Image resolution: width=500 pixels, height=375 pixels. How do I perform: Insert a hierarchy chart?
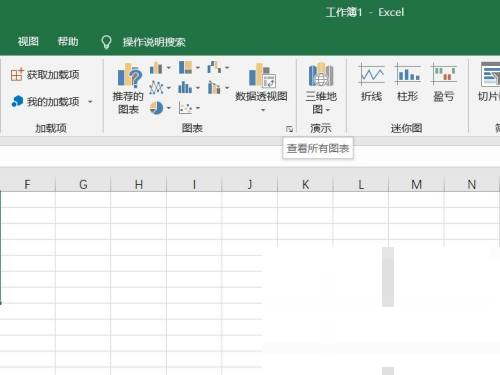click(185, 67)
